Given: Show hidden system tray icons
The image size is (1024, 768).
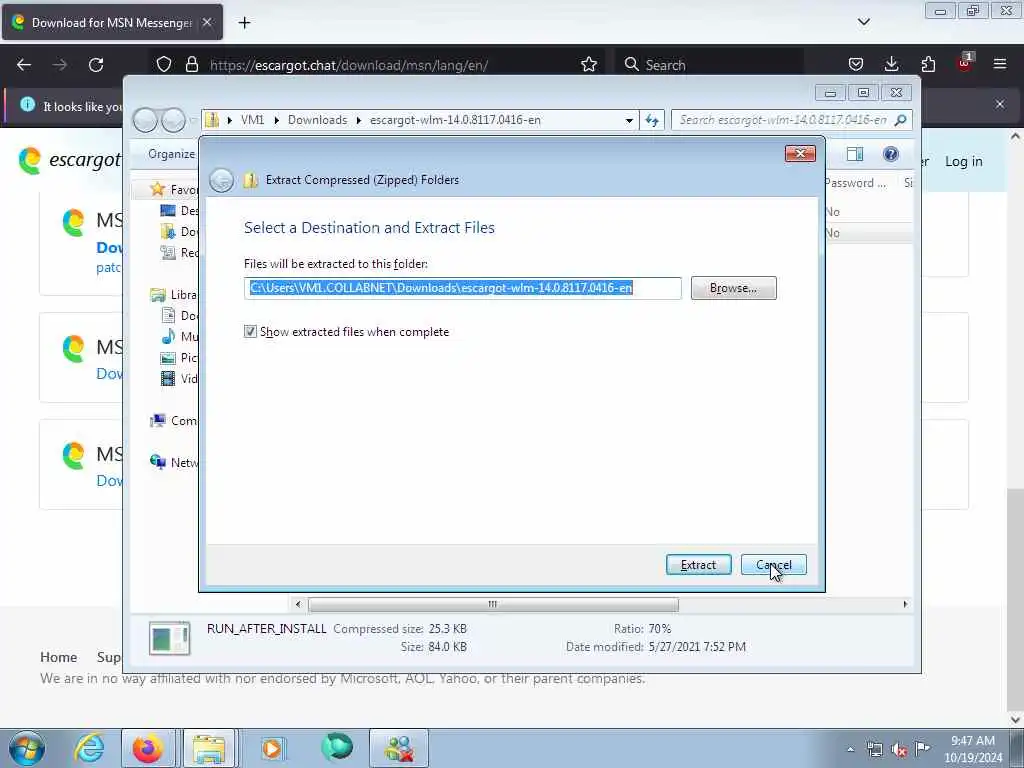Looking at the screenshot, I should 850,750.
